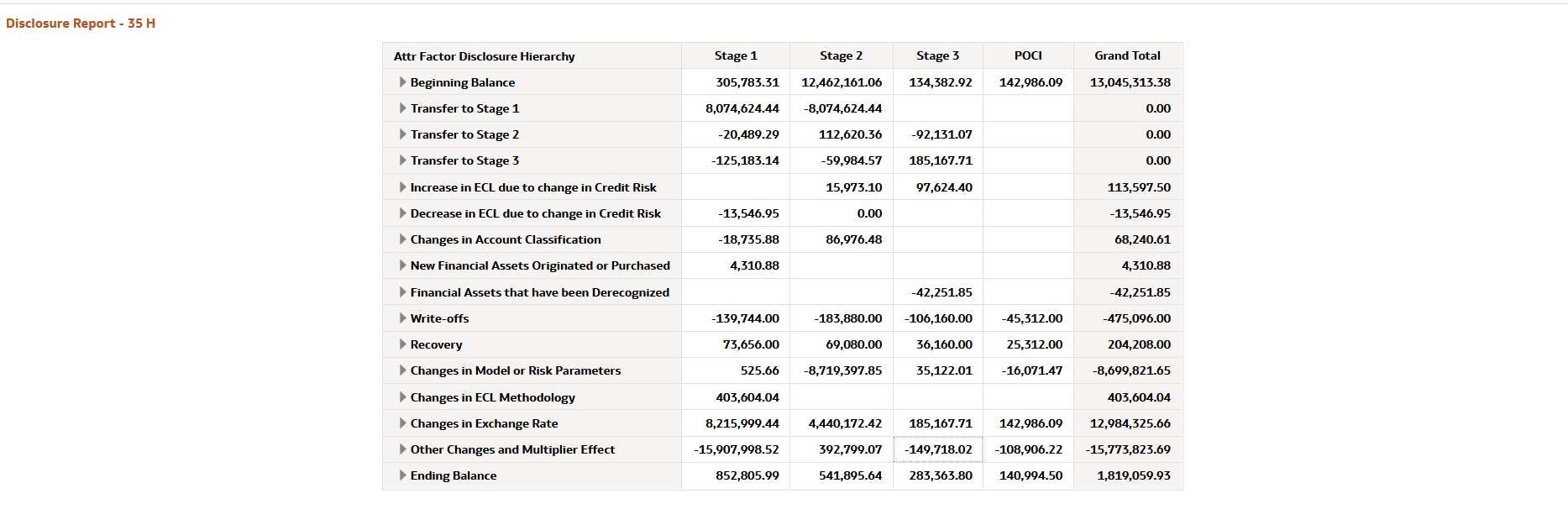Expand the Recovery row
This screenshot has height=525, width=1568.
403,344
